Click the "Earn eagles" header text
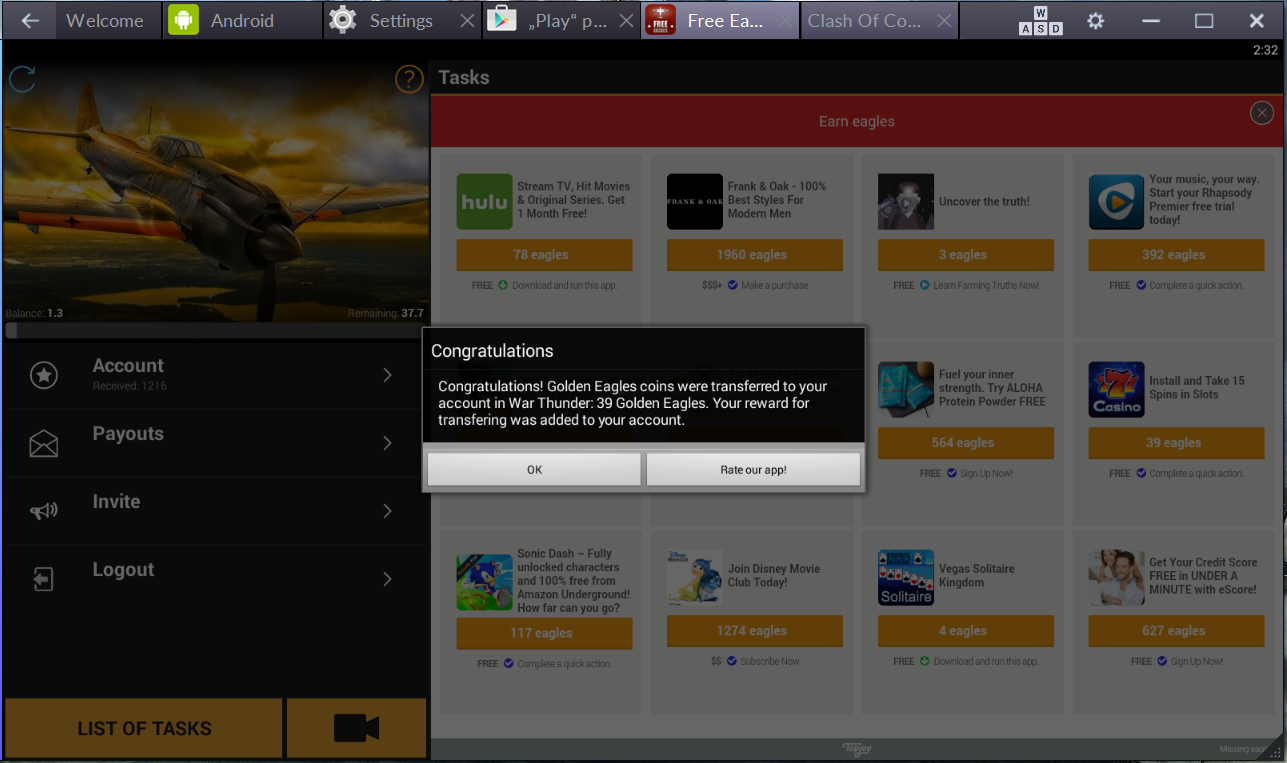Image resolution: width=1287 pixels, height=763 pixels. [857, 121]
